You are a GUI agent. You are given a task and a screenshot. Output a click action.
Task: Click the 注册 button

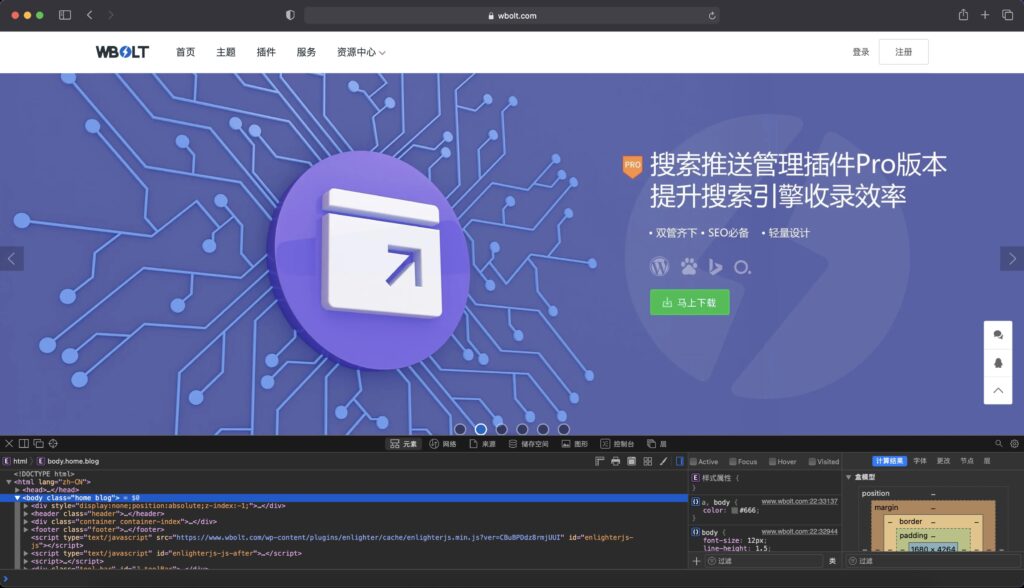903,52
